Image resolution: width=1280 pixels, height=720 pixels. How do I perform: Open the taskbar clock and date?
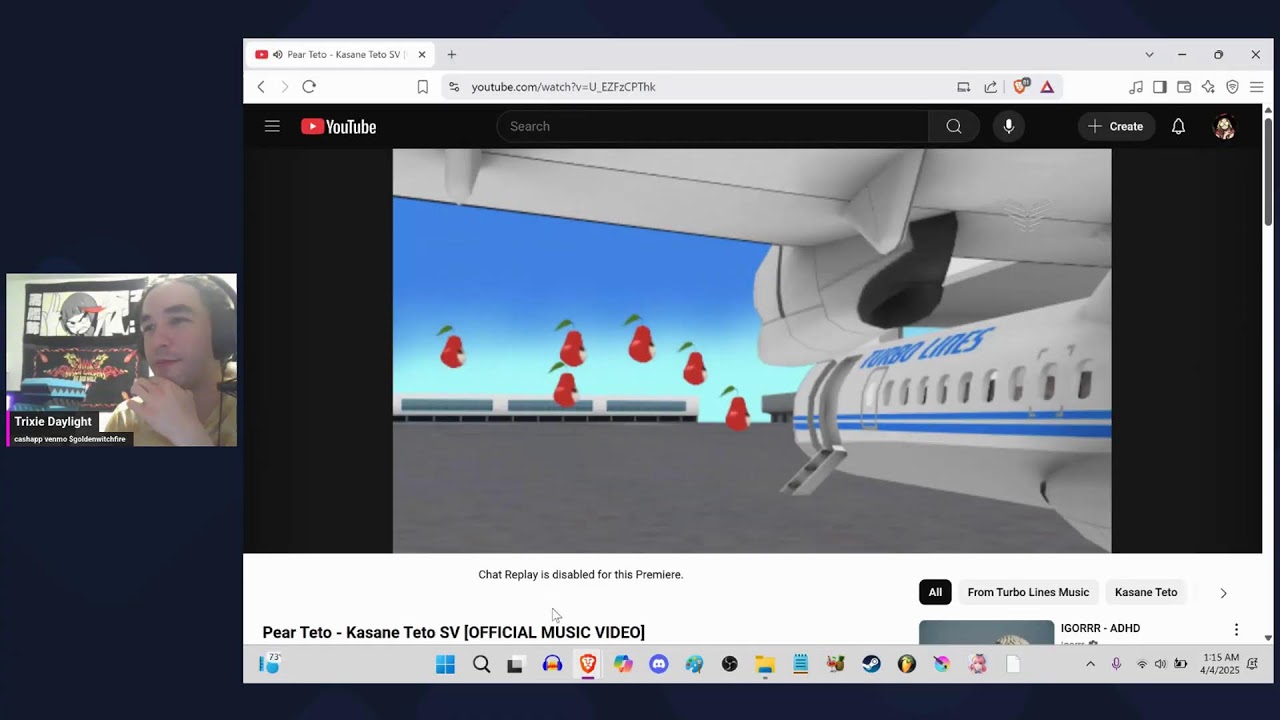coord(1219,664)
